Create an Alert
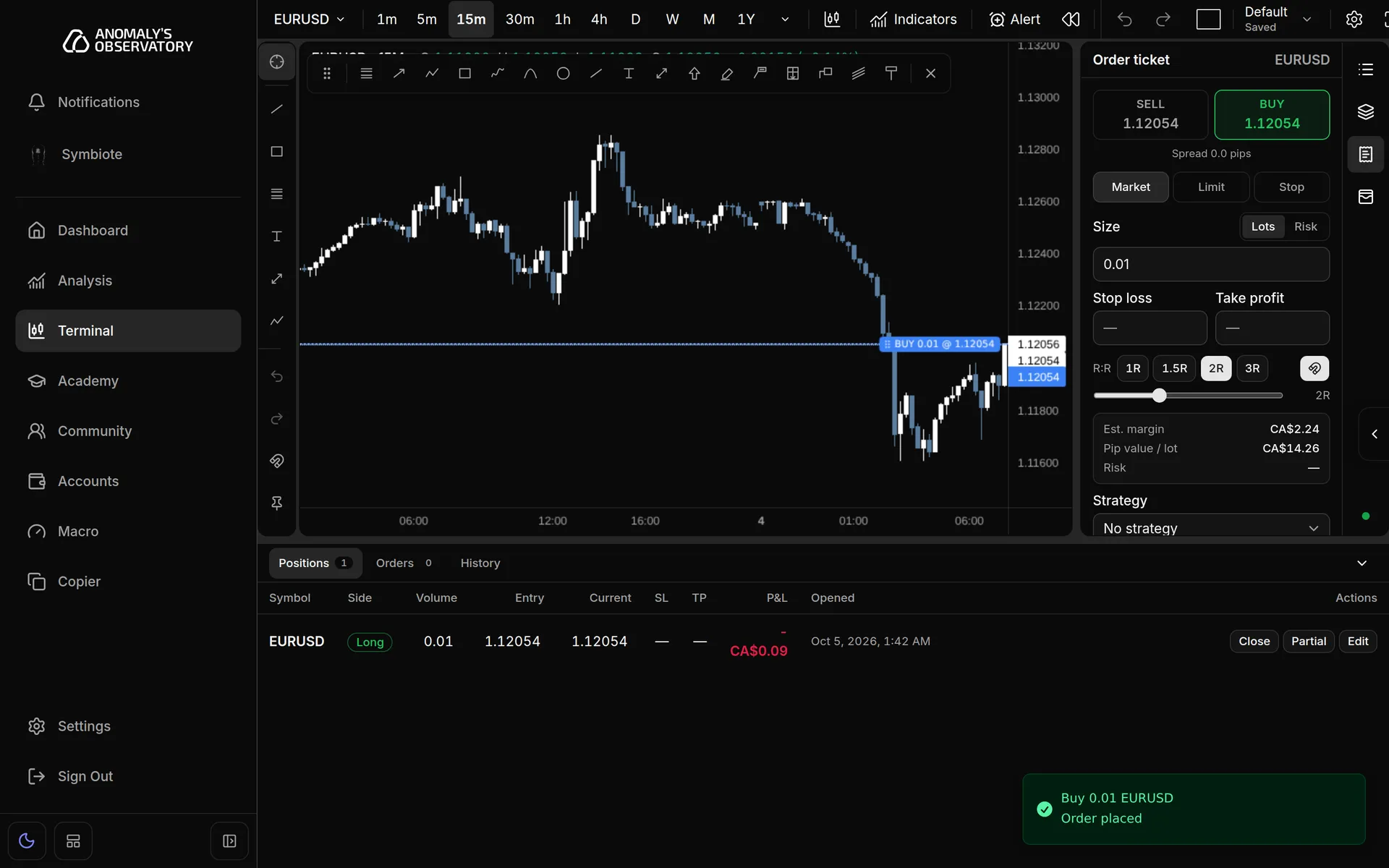1389x868 pixels. coord(1014,20)
